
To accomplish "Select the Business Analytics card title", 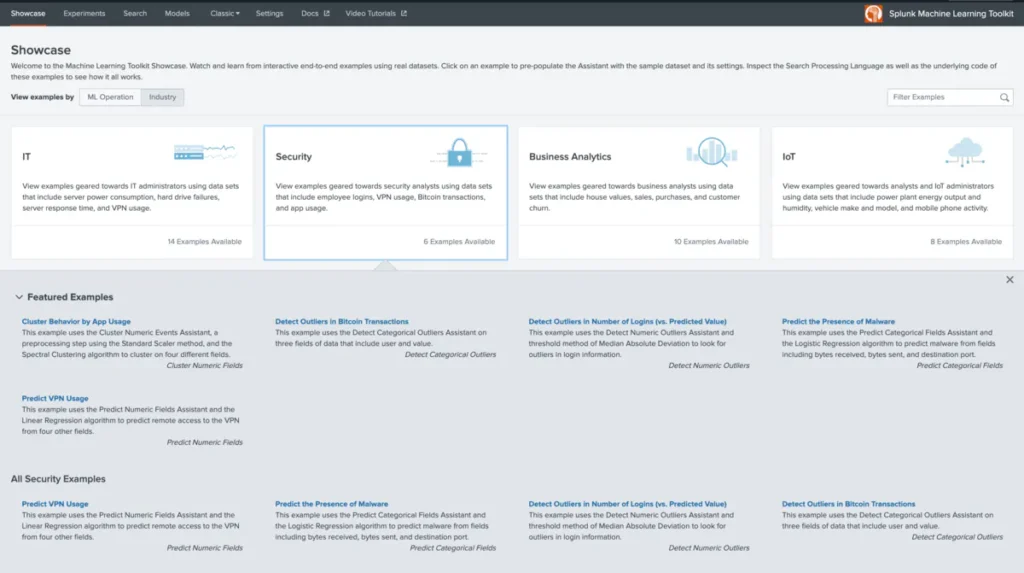I will [570, 157].
